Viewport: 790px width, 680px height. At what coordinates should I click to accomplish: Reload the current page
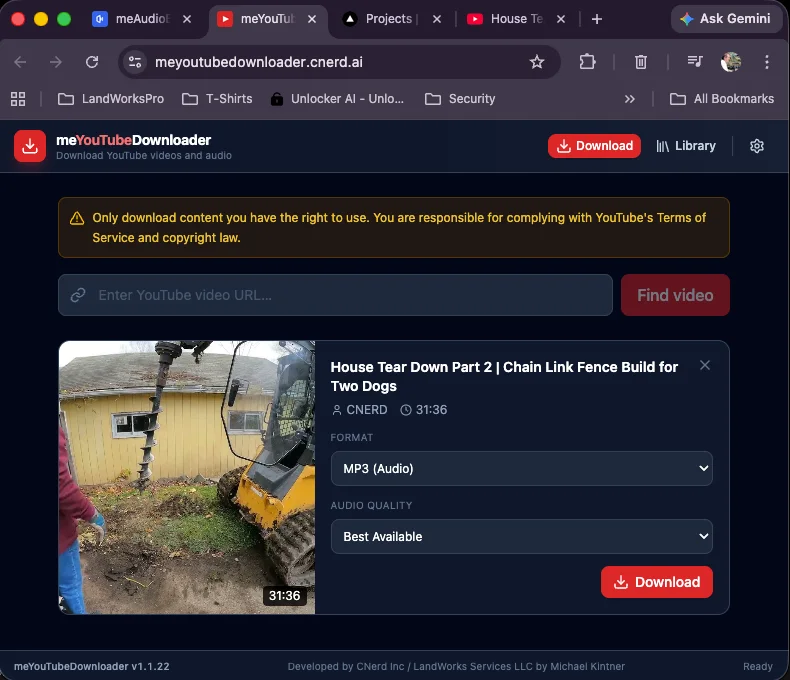pyautogui.click(x=92, y=62)
